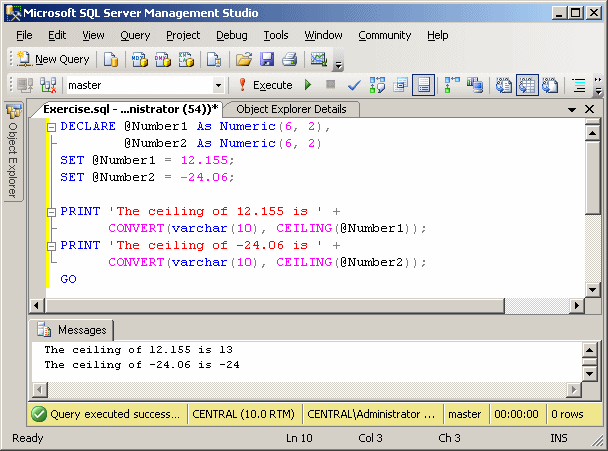Toggle Include Client Statistics
The image size is (608, 451).
point(475,85)
